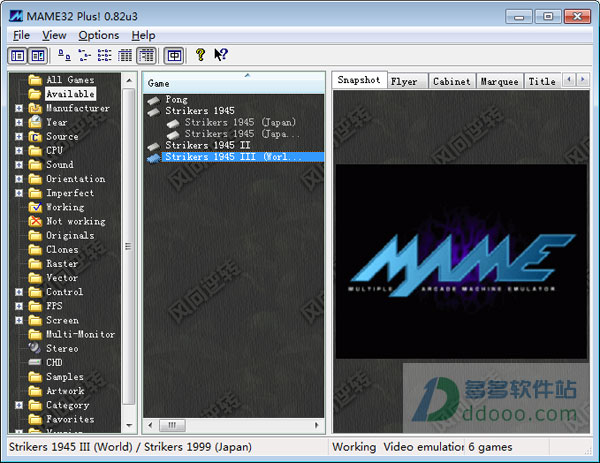Screen dimensions: 600x463
Task: Select the All Games folder icon
Action: pyautogui.click(x=35, y=80)
